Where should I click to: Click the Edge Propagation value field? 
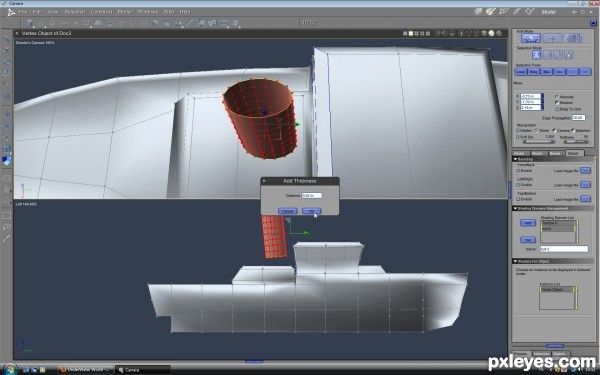579,117
